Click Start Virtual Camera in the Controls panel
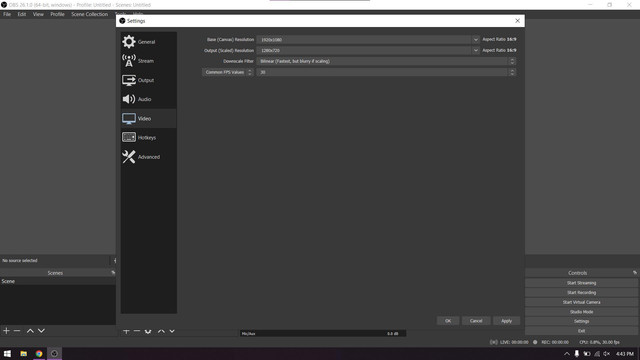640x360 pixels. pyautogui.click(x=581, y=302)
